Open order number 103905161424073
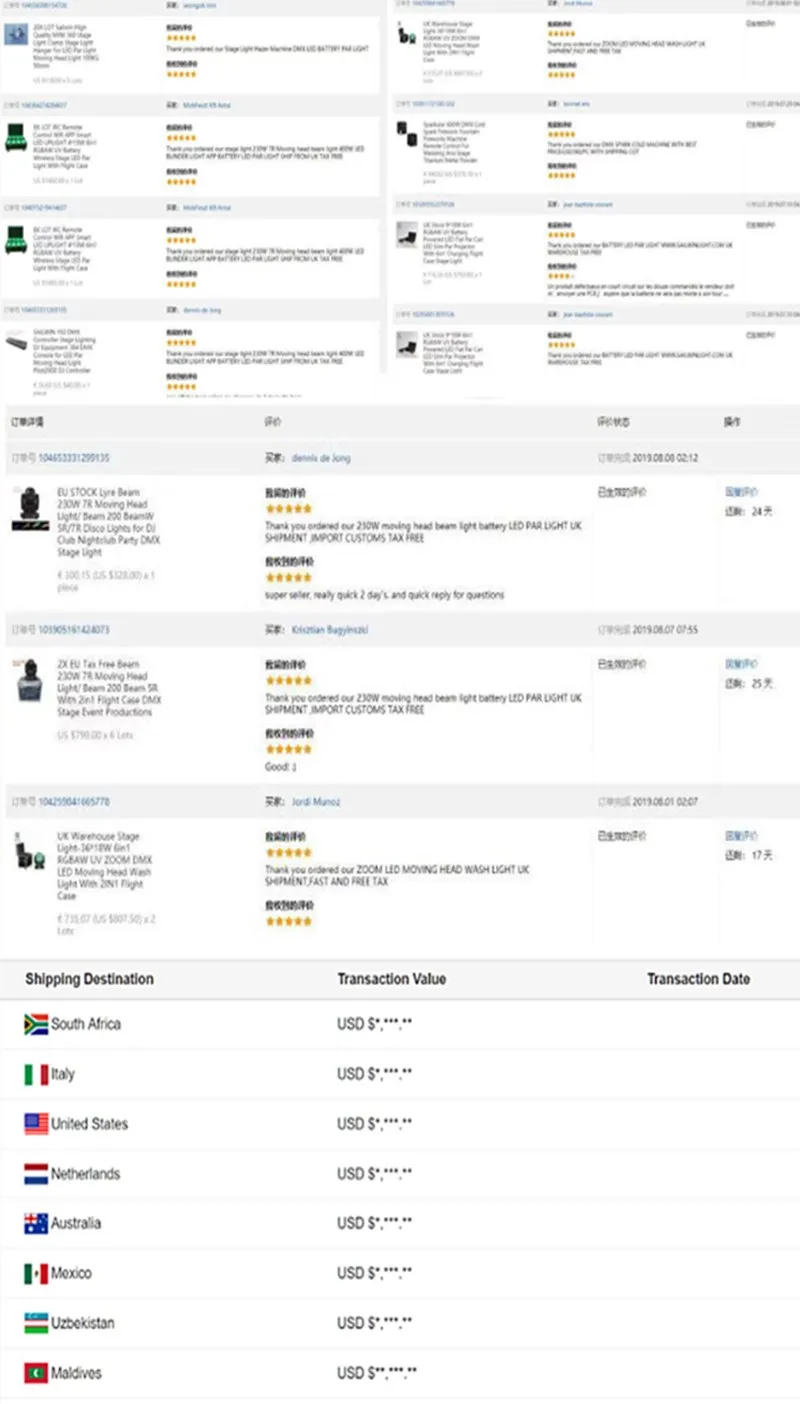 74,630
